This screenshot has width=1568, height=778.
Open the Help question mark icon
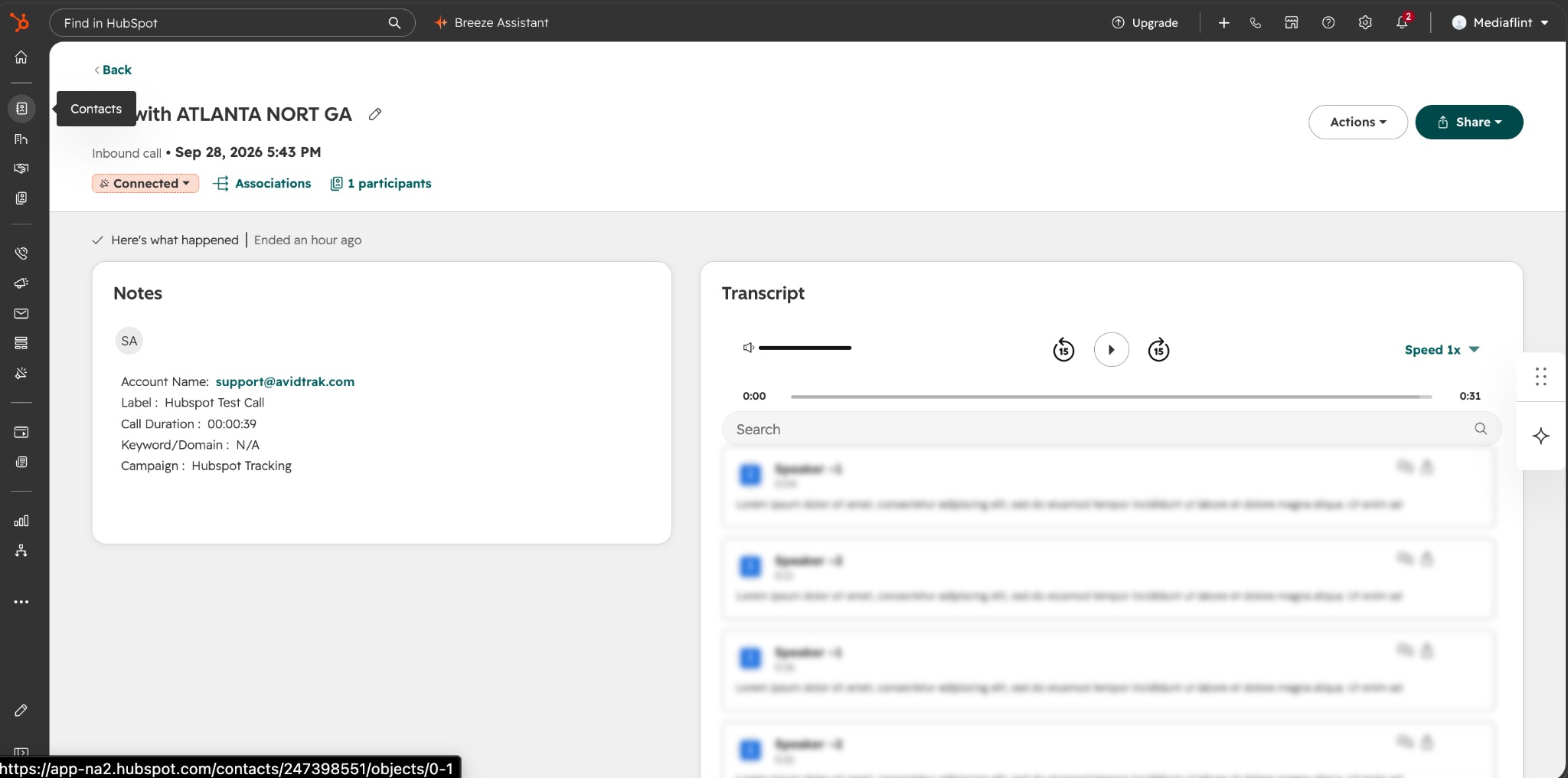(1328, 23)
